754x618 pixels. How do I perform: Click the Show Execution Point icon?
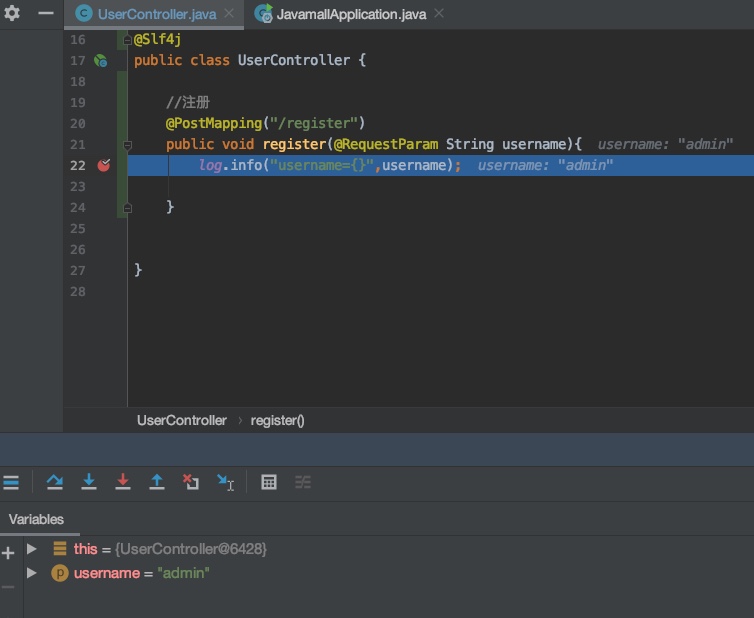pos(11,482)
